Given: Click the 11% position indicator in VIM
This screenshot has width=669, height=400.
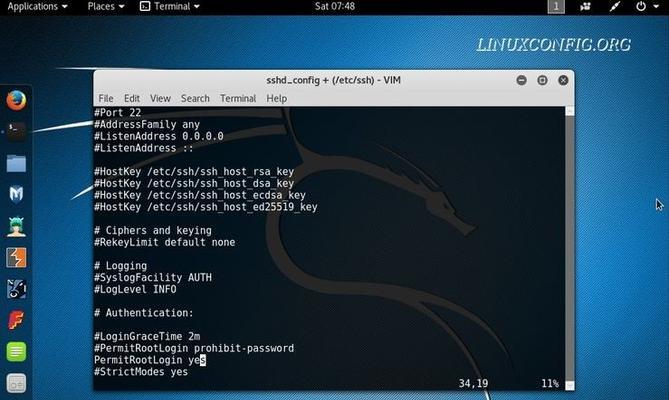Looking at the screenshot, I should point(550,384).
